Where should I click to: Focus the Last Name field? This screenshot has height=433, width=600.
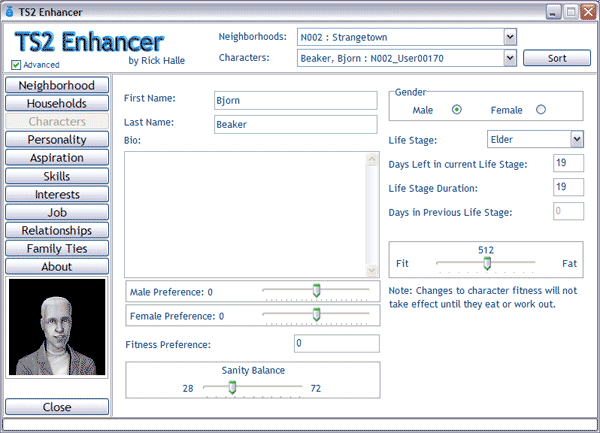pos(296,124)
